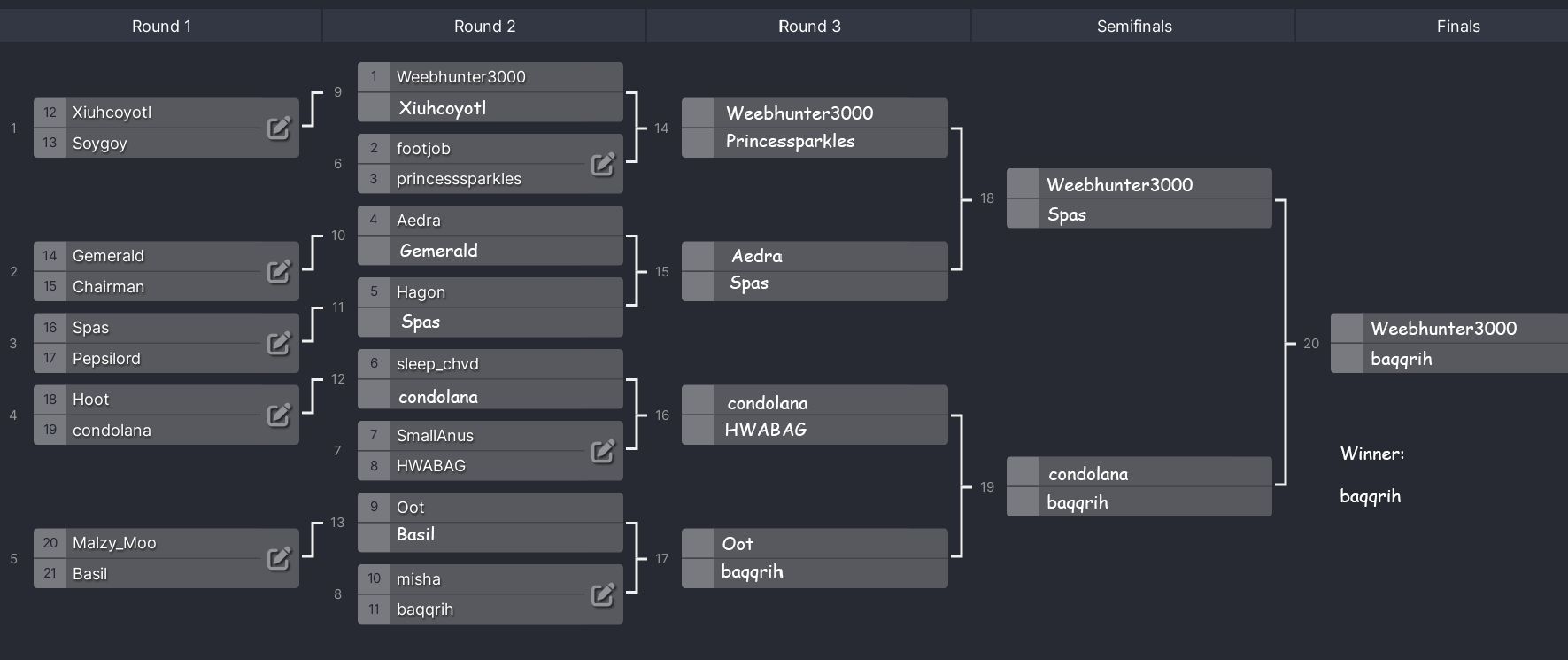The height and width of the screenshot is (660, 1568).
Task: Select Oot in Round 2 match 13
Action: (490, 508)
